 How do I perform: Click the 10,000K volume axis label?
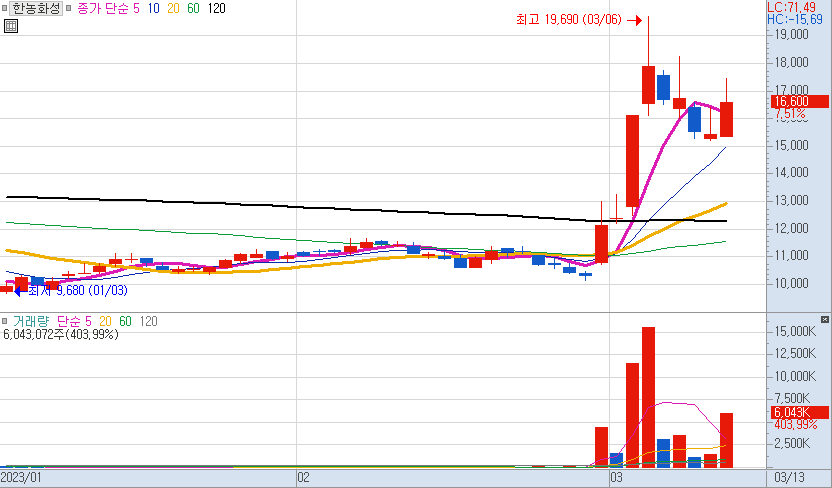click(795, 377)
